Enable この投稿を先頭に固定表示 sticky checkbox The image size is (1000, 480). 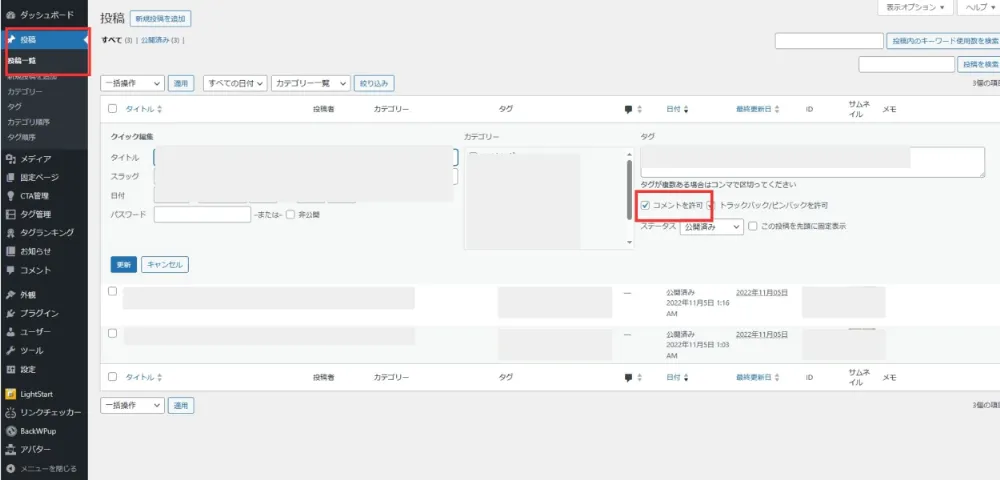point(753,226)
